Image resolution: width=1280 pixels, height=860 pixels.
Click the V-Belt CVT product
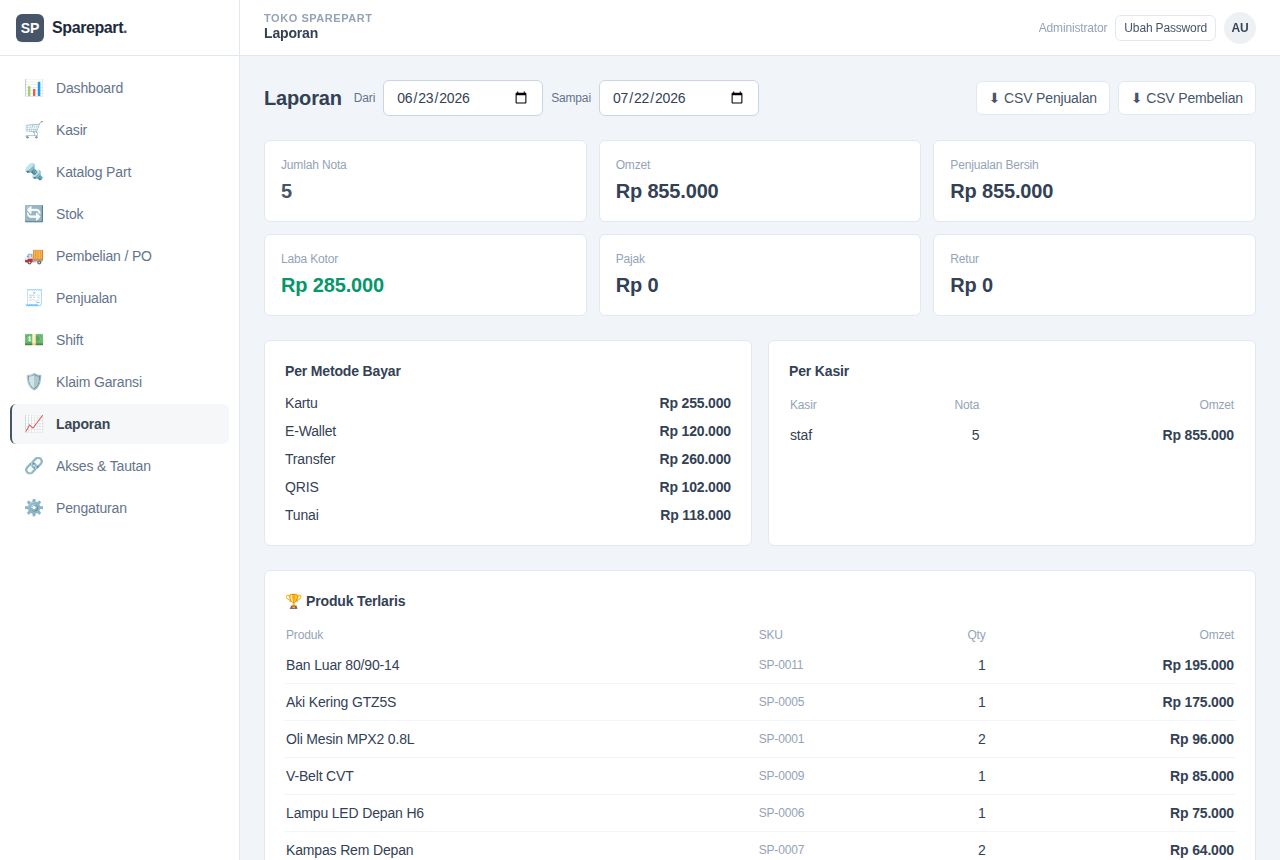coord(320,776)
